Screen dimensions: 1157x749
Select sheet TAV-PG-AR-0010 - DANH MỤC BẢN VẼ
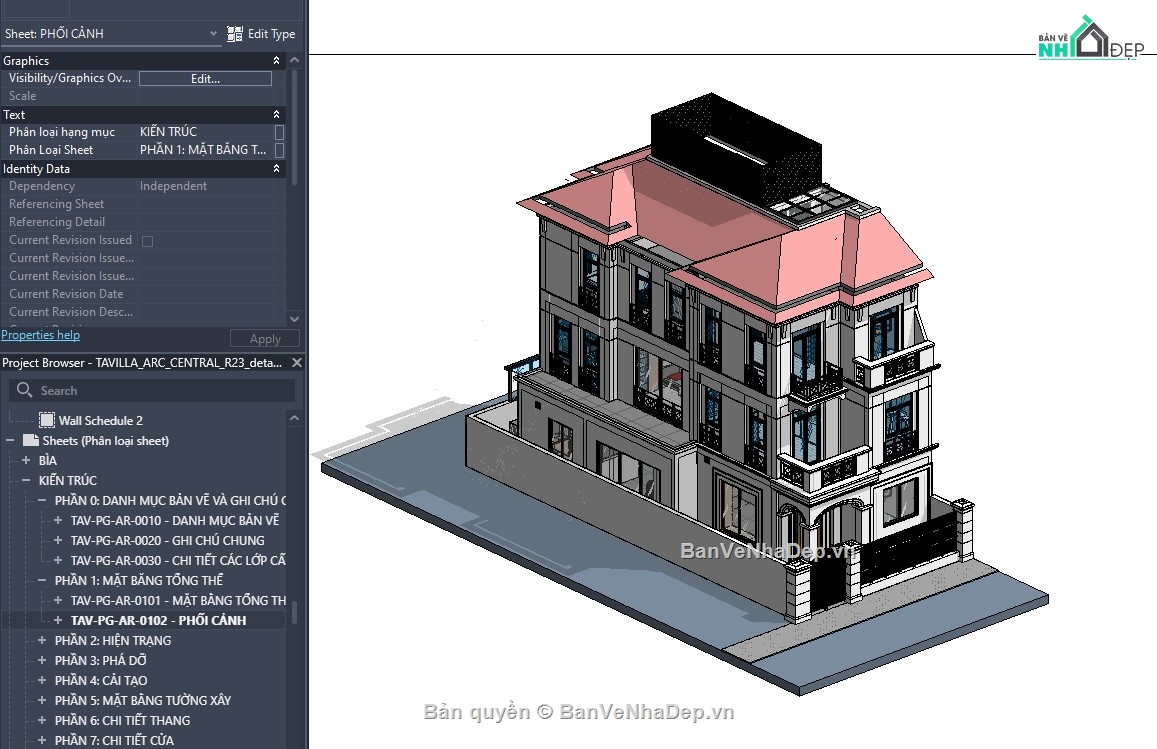coord(175,520)
